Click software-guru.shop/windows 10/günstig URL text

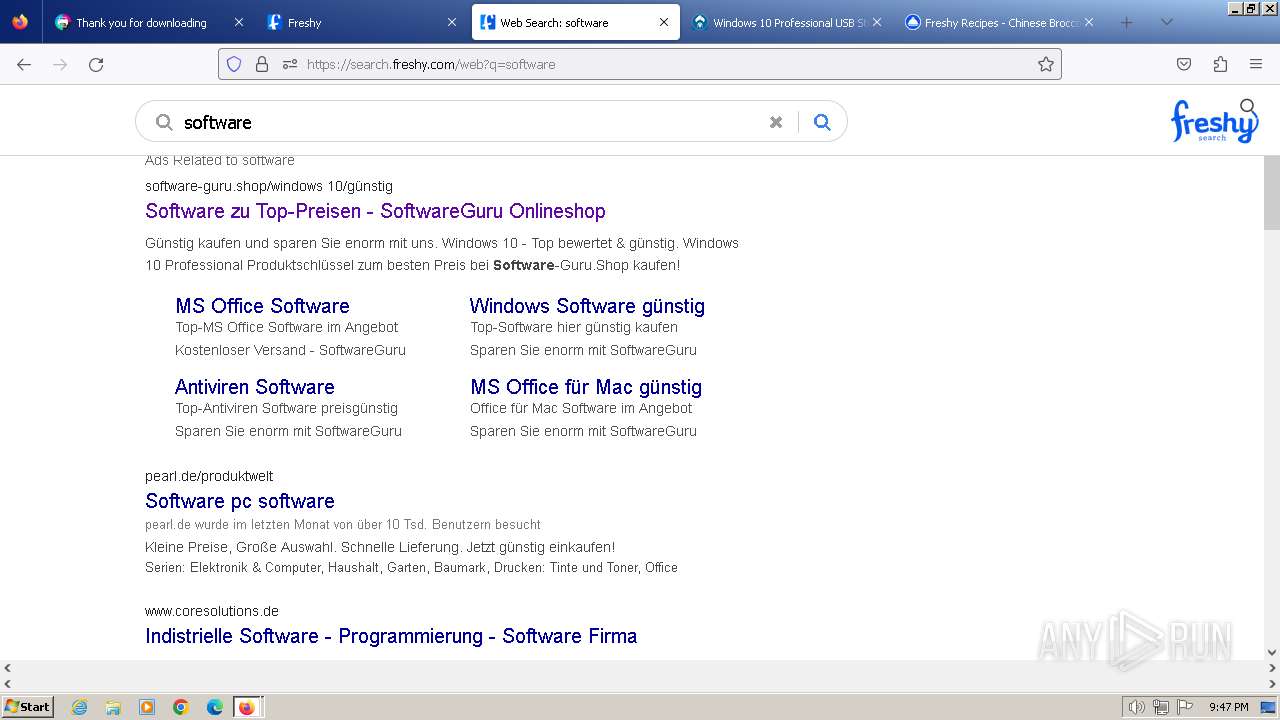(x=269, y=186)
